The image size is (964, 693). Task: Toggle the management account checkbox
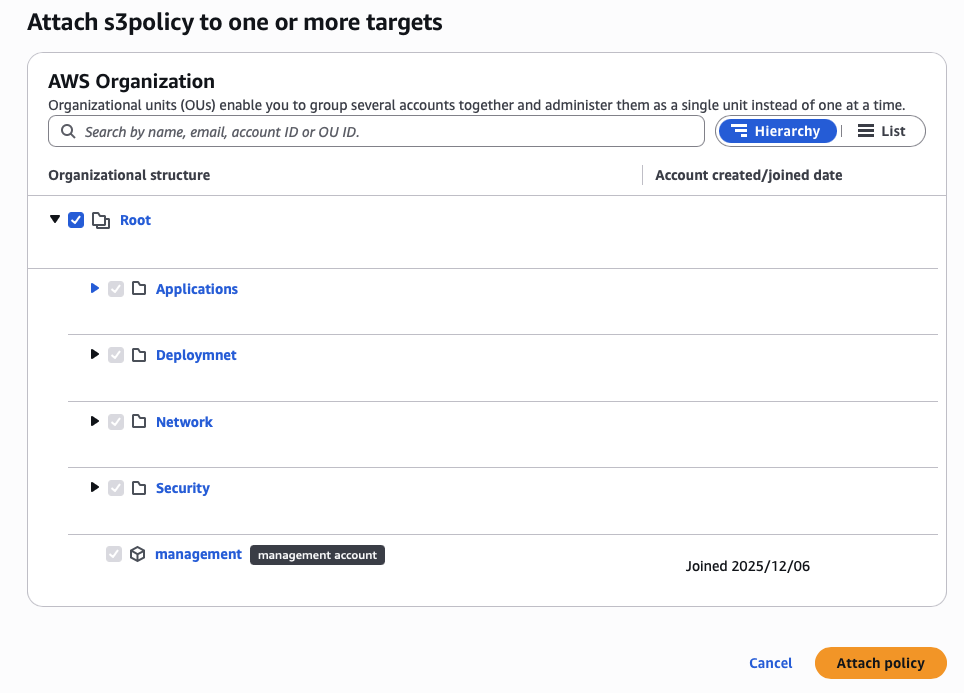[114, 554]
